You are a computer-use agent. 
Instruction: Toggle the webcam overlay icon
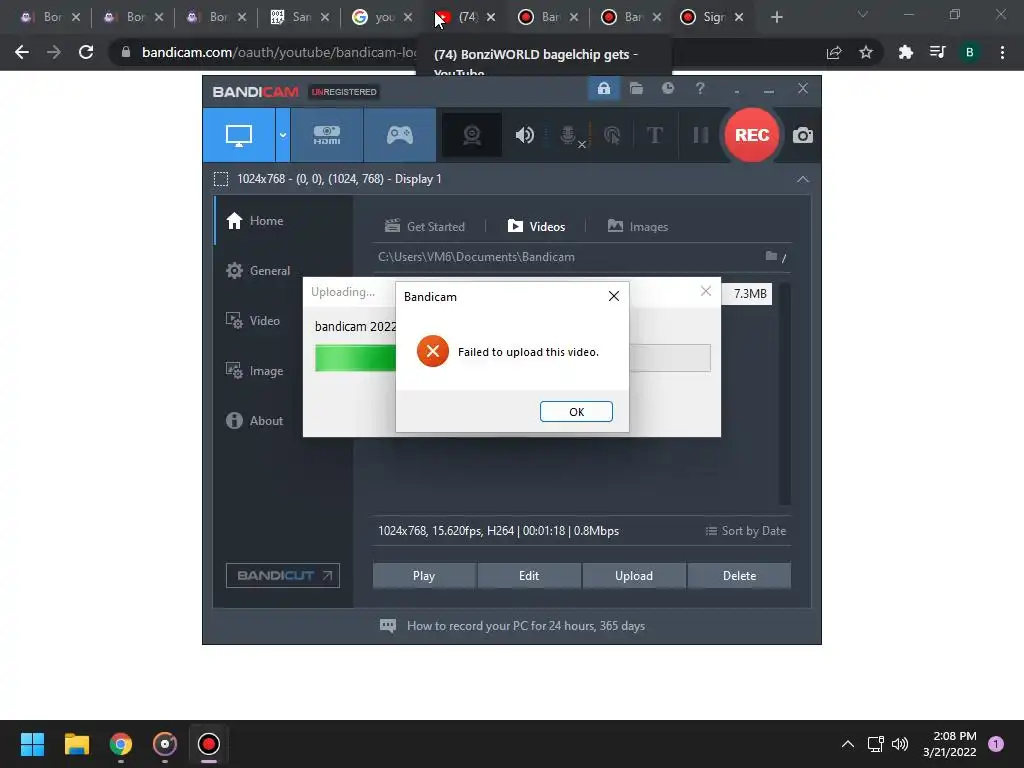472,135
